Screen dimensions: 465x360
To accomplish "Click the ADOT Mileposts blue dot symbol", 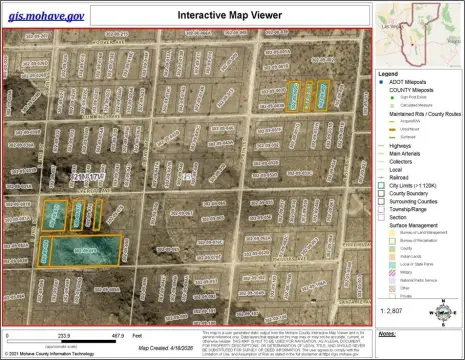I will click(x=381, y=82).
